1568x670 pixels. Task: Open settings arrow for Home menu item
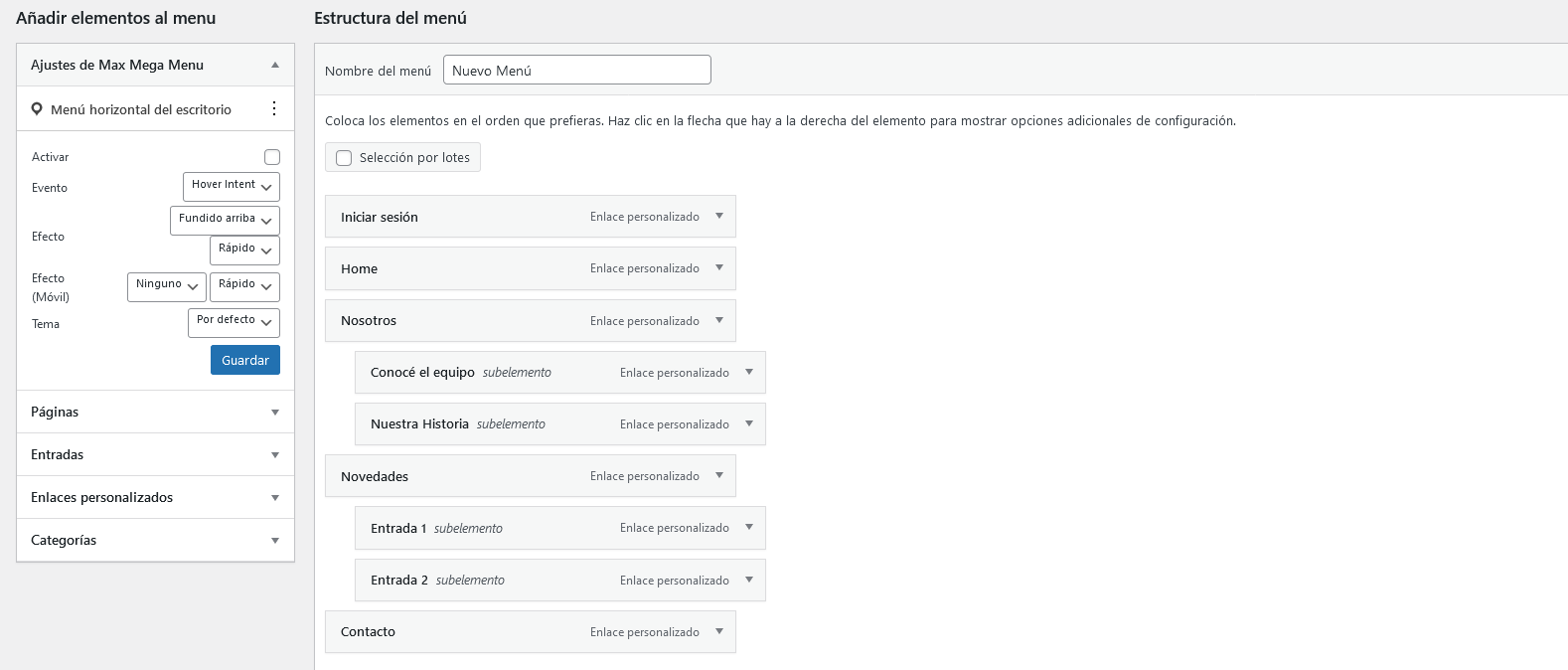pyautogui.click(x=719, y=267)
